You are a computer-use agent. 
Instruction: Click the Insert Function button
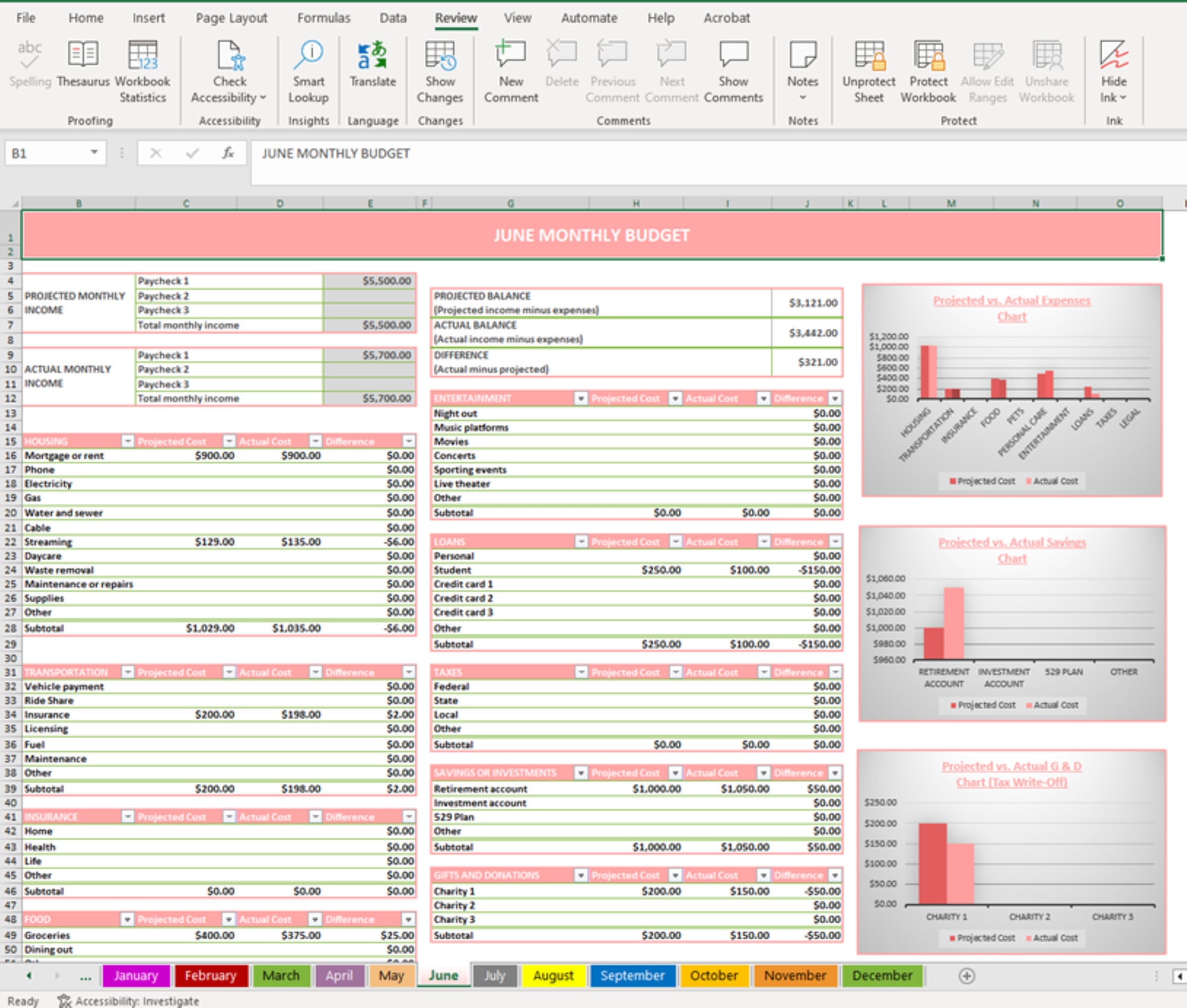pos(227,153)
